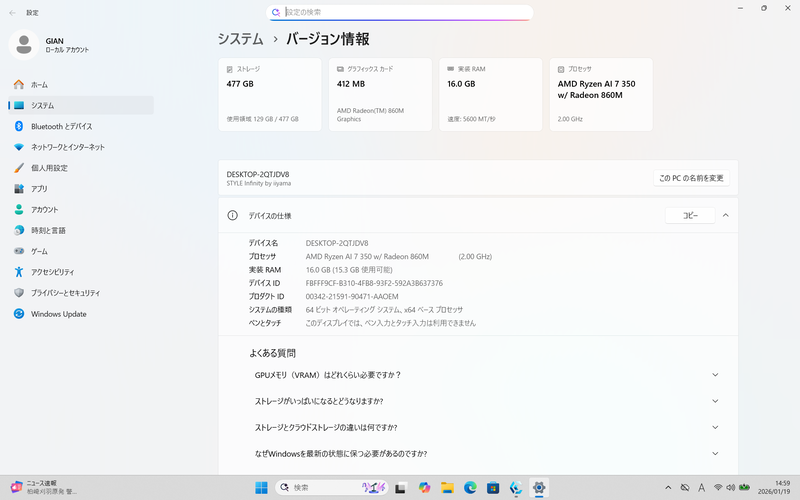
Task: Click STYLE Infinity by iiyama text
Action: coord(259,184)
